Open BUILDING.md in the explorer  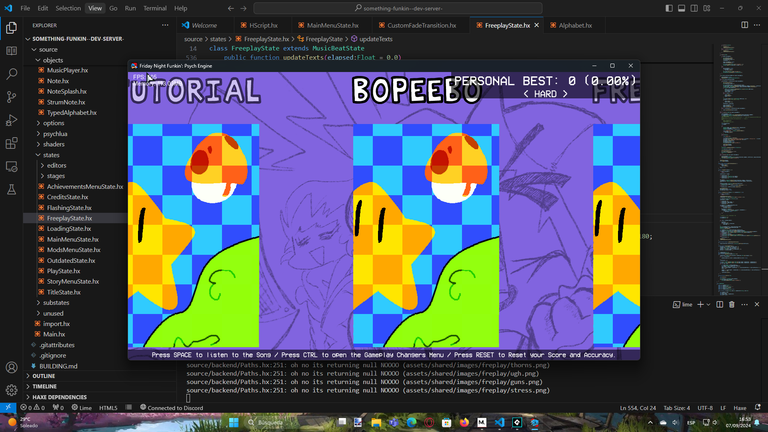58,366
